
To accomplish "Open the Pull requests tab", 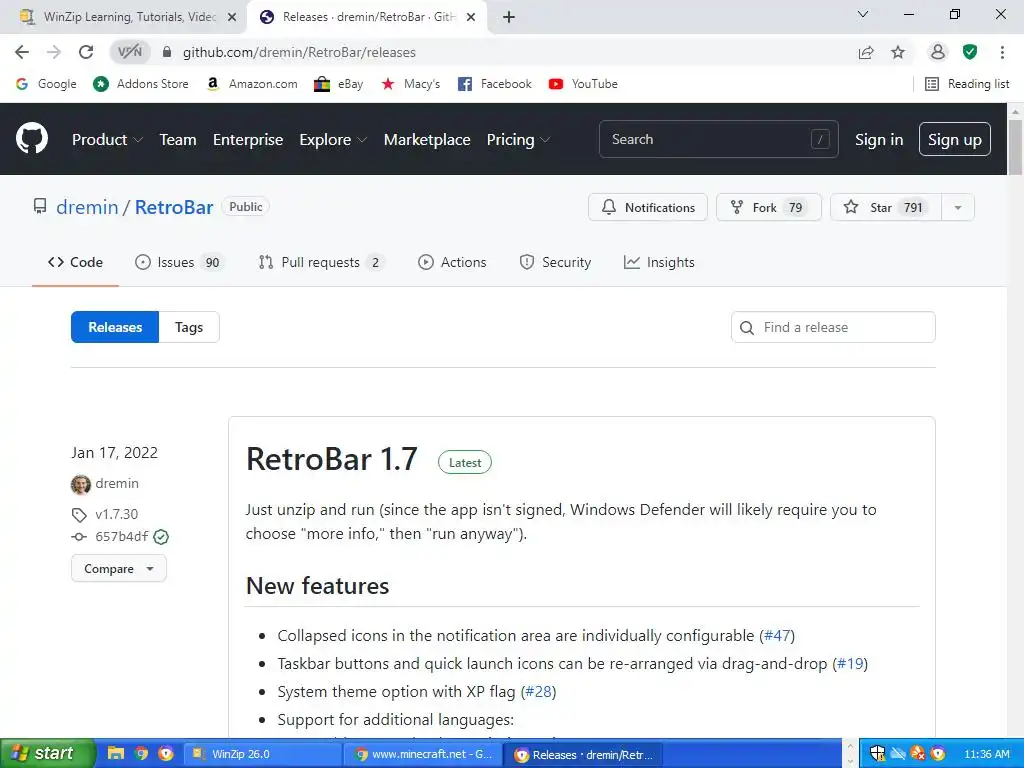I will 321,262.
